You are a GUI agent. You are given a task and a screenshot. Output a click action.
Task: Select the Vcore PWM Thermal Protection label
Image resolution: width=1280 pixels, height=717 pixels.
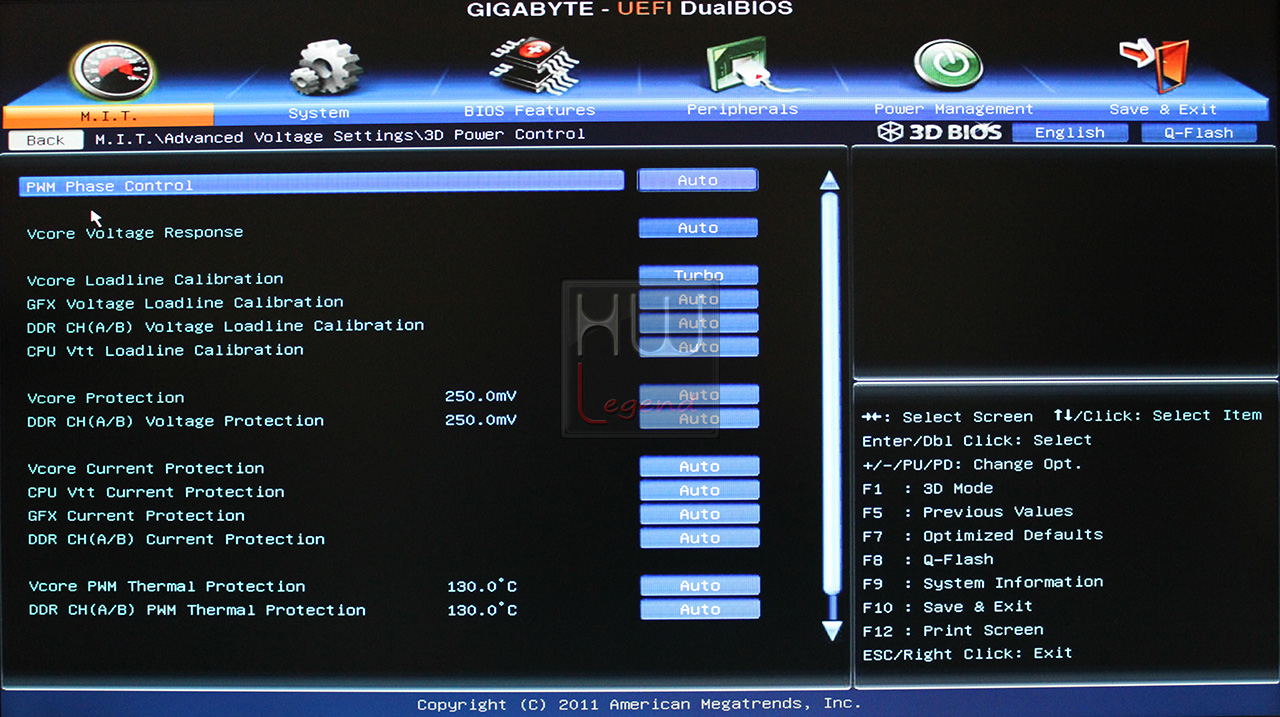(x=167, y=587)
